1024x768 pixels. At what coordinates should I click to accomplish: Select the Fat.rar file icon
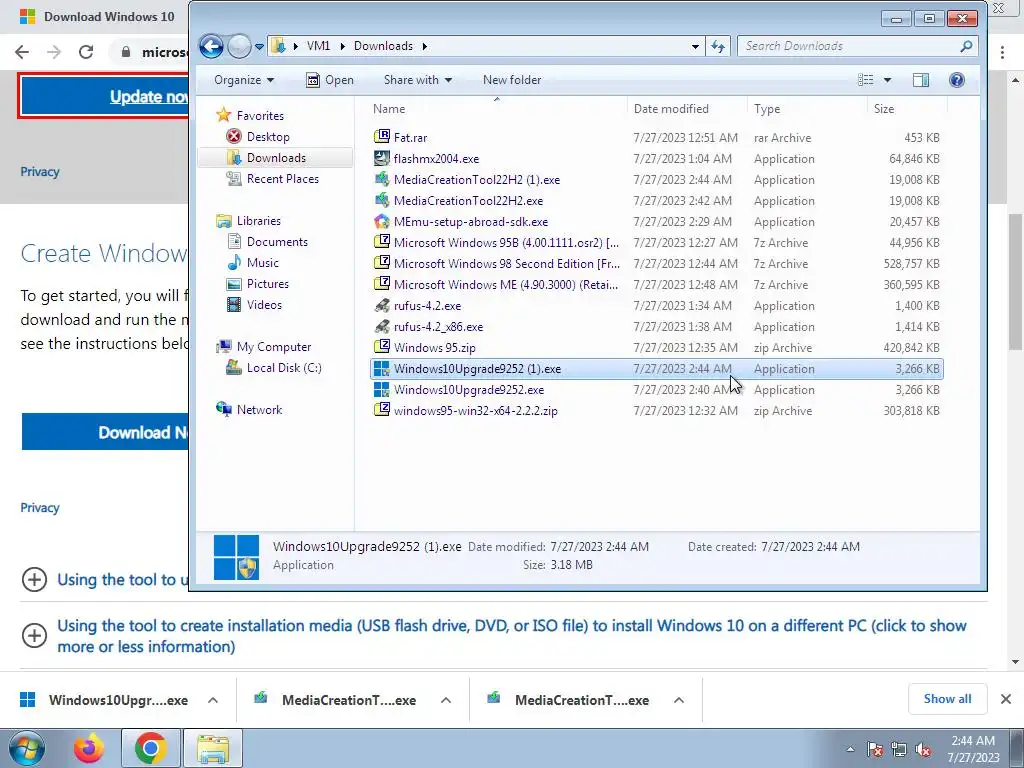[x=381, y=137]
